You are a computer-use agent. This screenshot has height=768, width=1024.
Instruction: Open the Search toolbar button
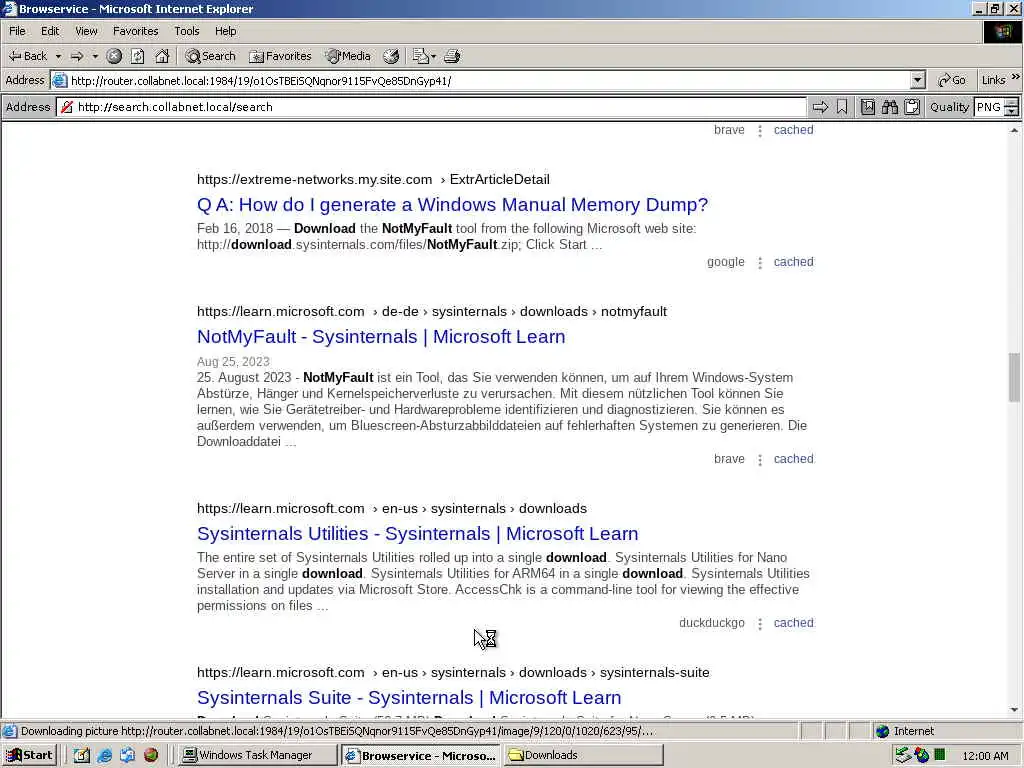pyautogui.click(x=210, y=56)
